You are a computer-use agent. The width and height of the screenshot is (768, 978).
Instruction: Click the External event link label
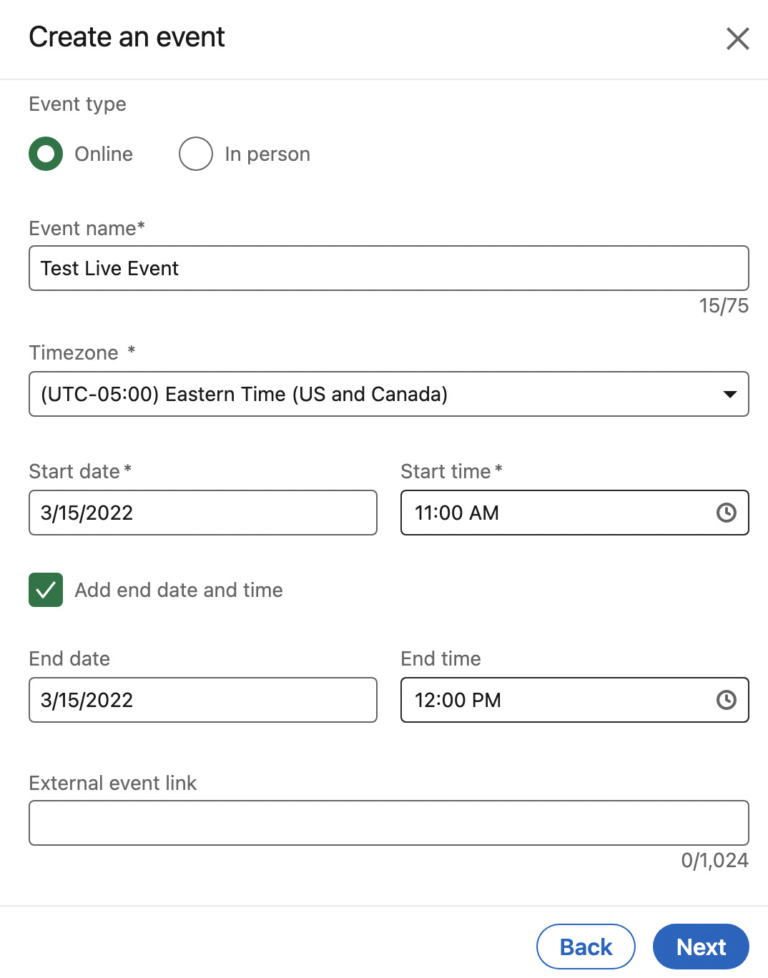[113, 783]
